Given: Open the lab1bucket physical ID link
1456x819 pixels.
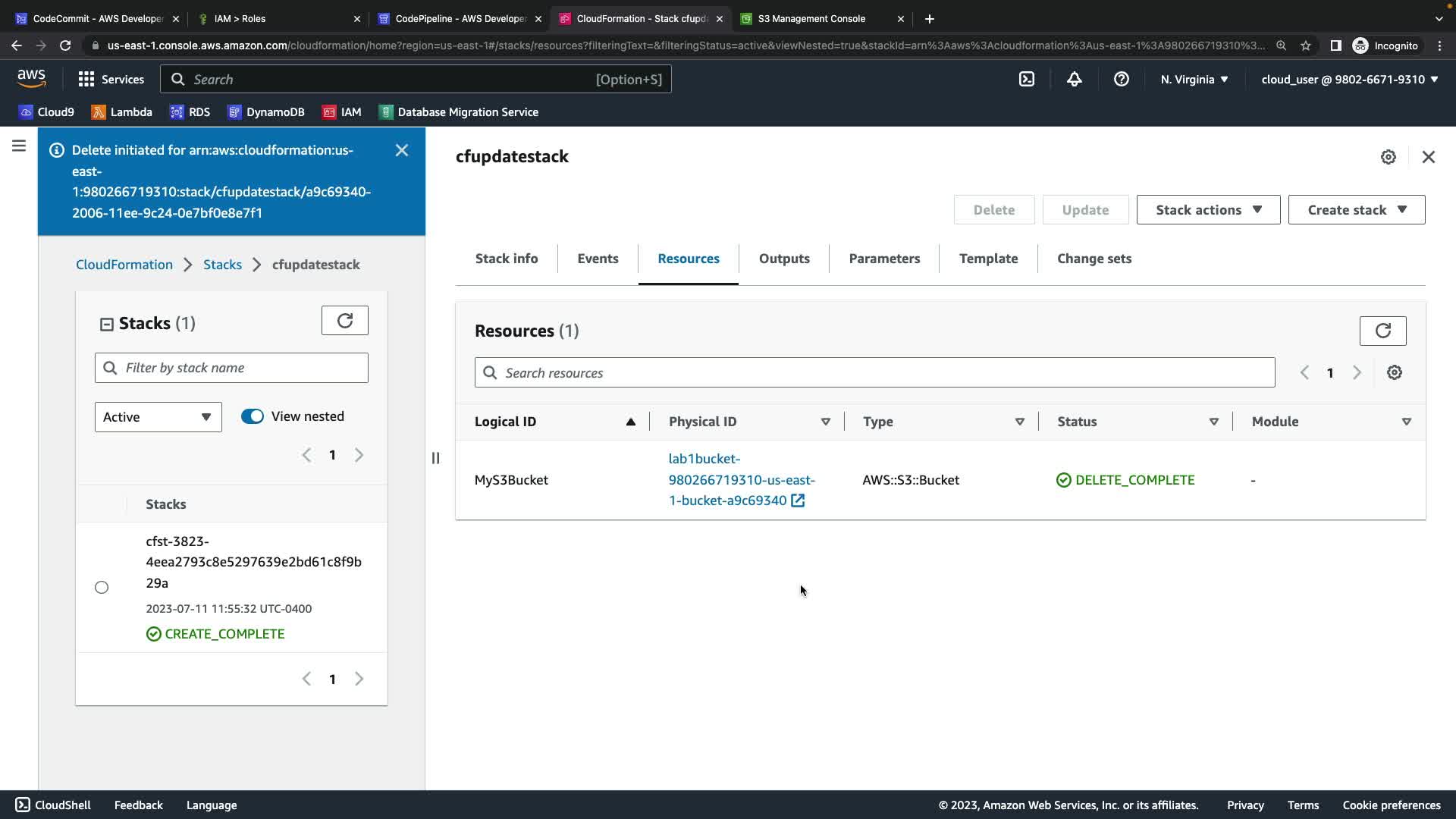Looking at the screenshot, I should point(741,479).
